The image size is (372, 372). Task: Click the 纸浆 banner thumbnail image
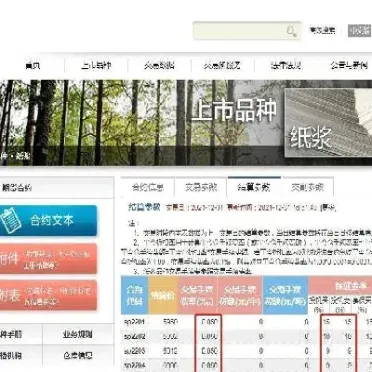(x=328, y=123)
